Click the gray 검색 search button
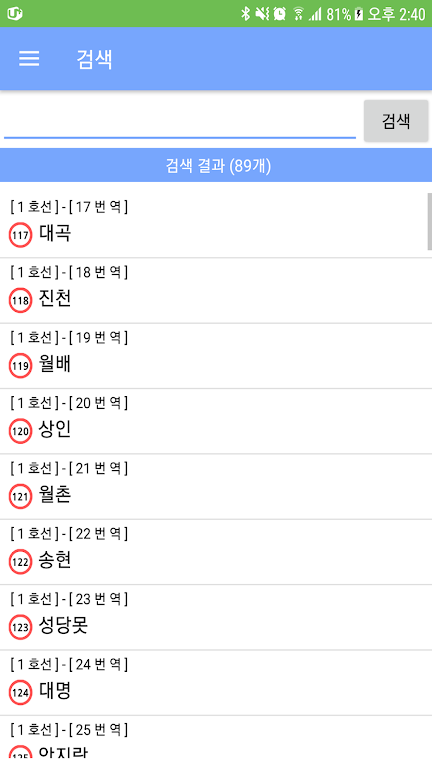This screenshot has width=432, height=768. click(x=396, y=121)
